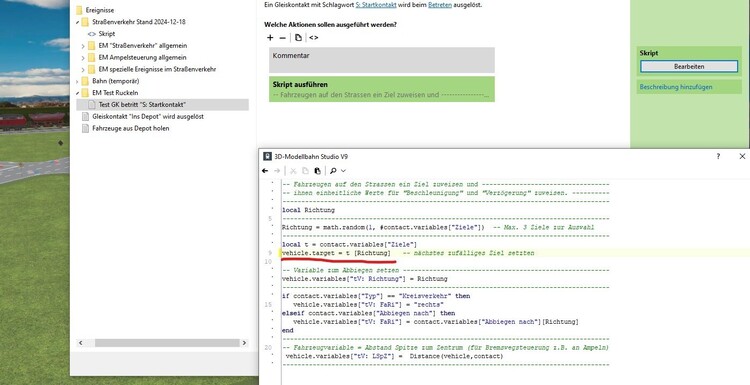
Task: Click the copy action icon above Kommentar
Action: tap(298, 38)
